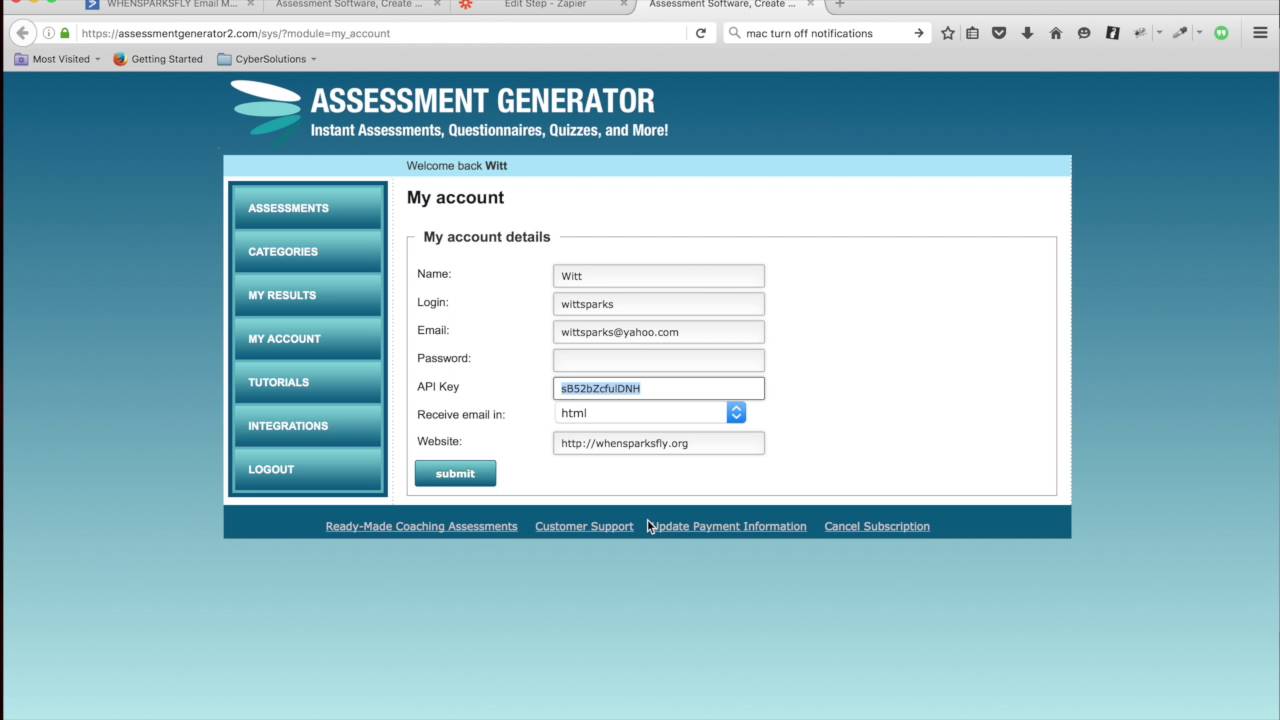
Task: Open Ready-Made Coaching Assessments link
Action: coord(421,526)
